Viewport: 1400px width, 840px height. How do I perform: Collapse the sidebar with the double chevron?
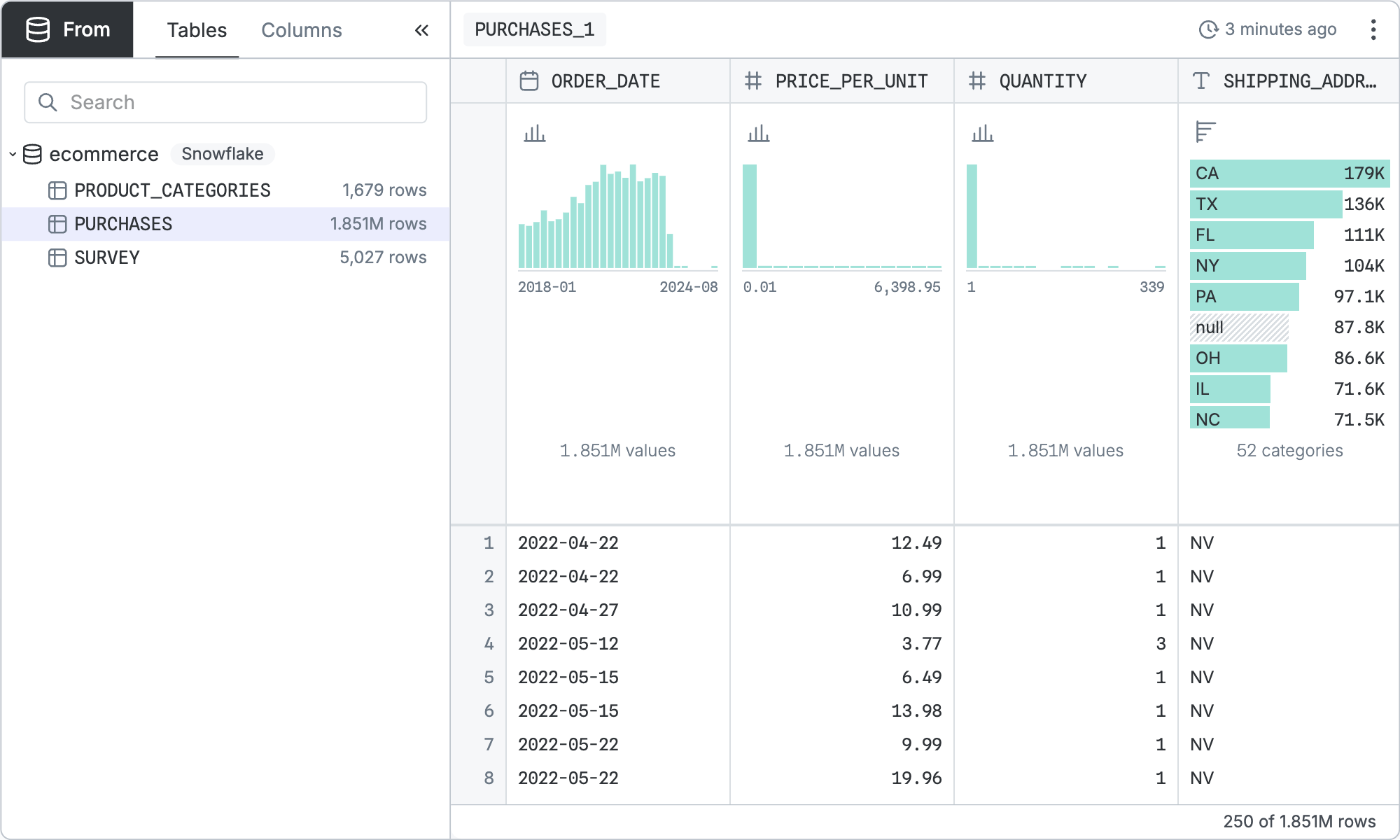coord(421,30)
